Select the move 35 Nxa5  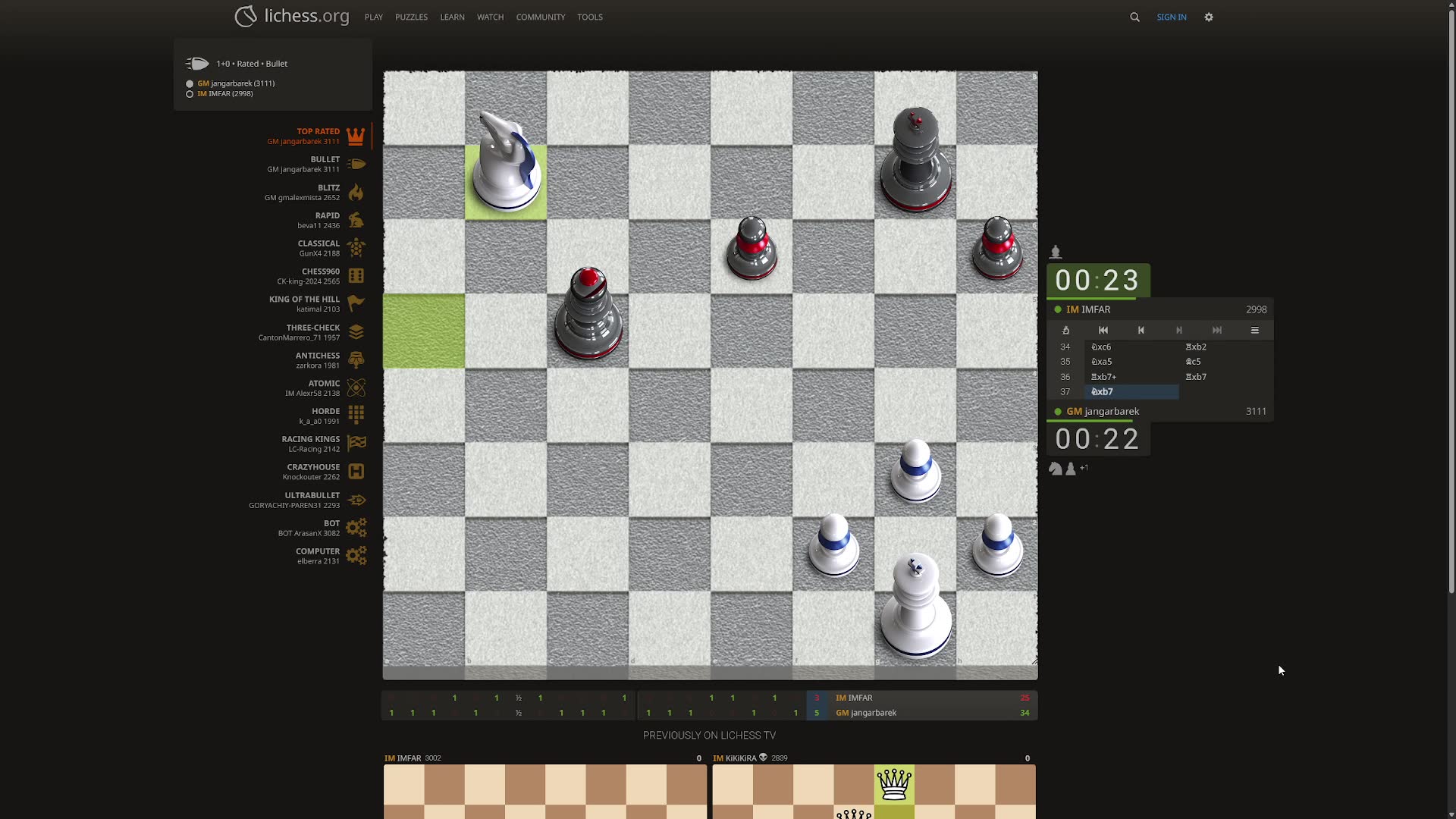pyautogui.click(x=1102, y=362)
